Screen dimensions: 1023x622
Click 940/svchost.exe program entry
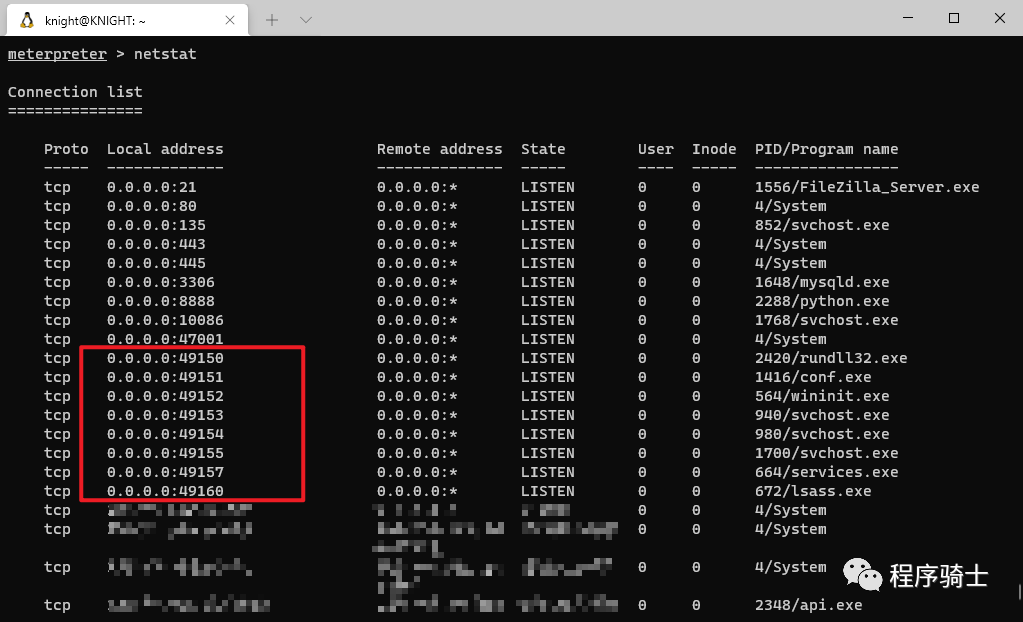822,414
